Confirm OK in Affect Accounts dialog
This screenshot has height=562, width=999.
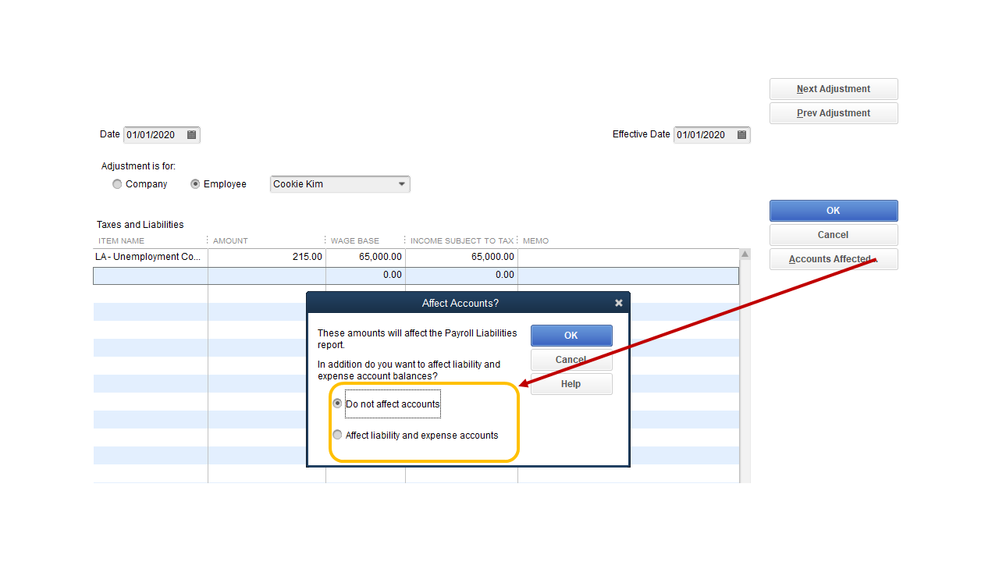[x=571, y=336]
